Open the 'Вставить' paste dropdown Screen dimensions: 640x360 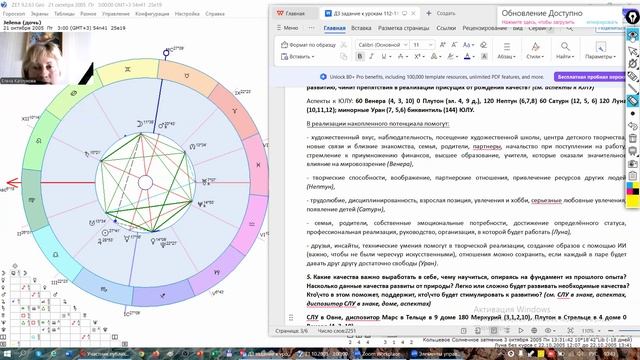tap(298, 56)
